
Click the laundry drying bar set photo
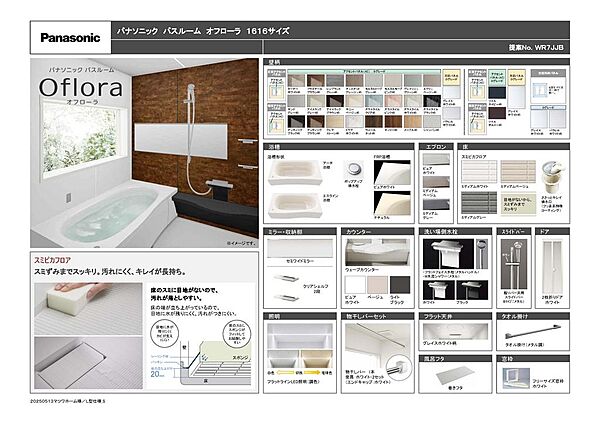377,346
